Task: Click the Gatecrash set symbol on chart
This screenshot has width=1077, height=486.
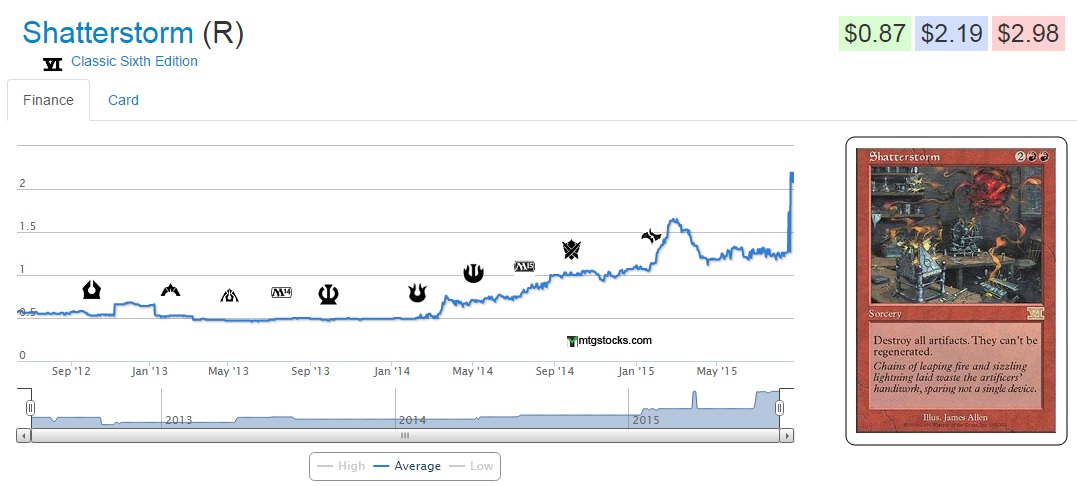Action: [x=170, y=290]
